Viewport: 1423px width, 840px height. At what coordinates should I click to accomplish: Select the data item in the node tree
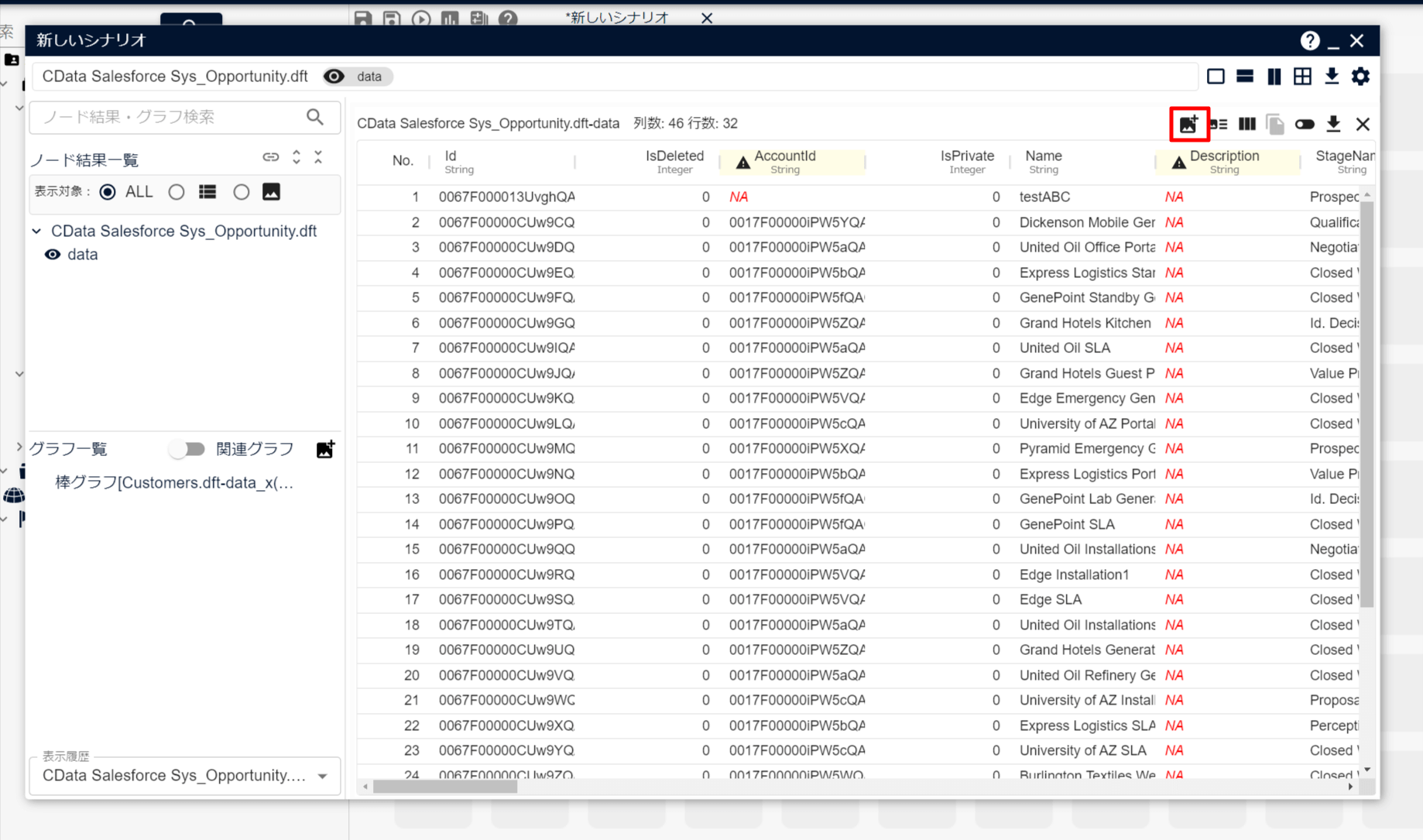(x=82, y=255)
